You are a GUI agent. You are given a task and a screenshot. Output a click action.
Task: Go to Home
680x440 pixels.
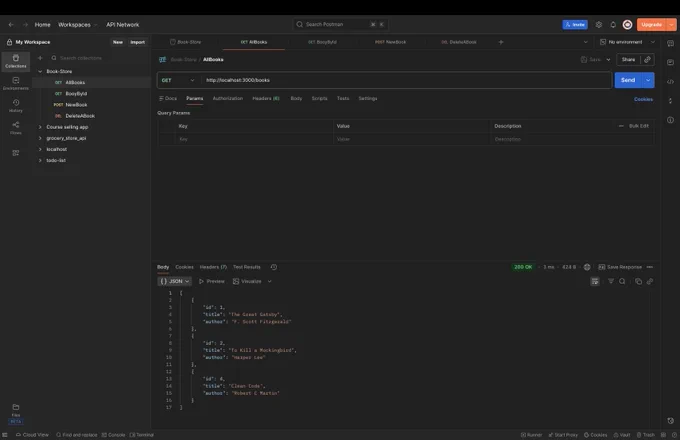[42, 25]
